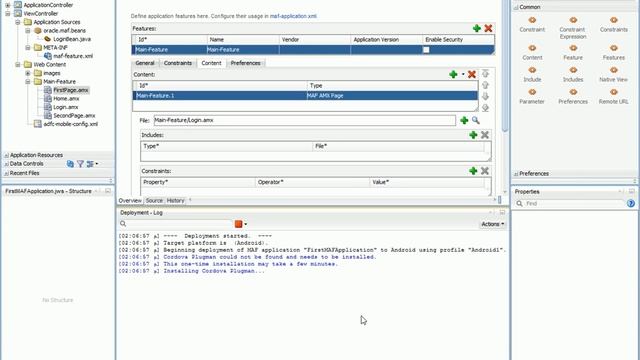Expand the Recent Files panel

coord(6,173)
